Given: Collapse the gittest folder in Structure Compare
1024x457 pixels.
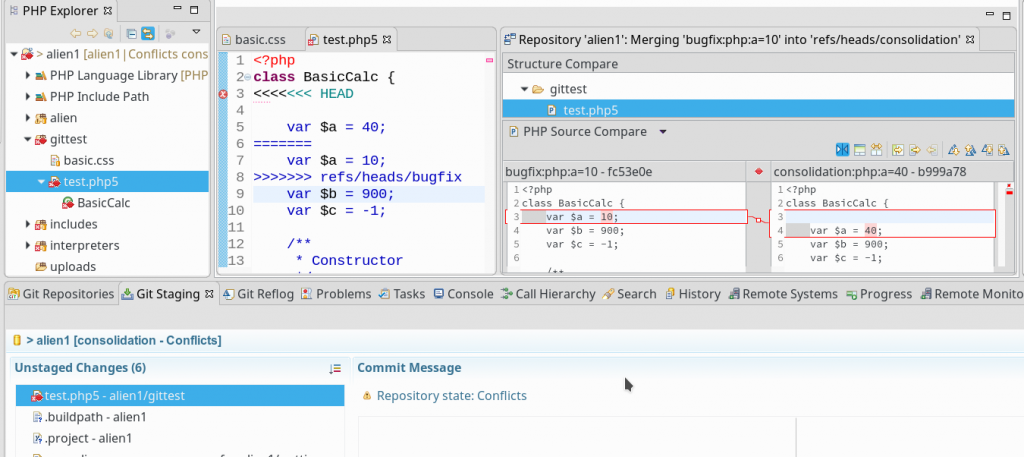Looking at the screenshot, I should pos(523,89).
